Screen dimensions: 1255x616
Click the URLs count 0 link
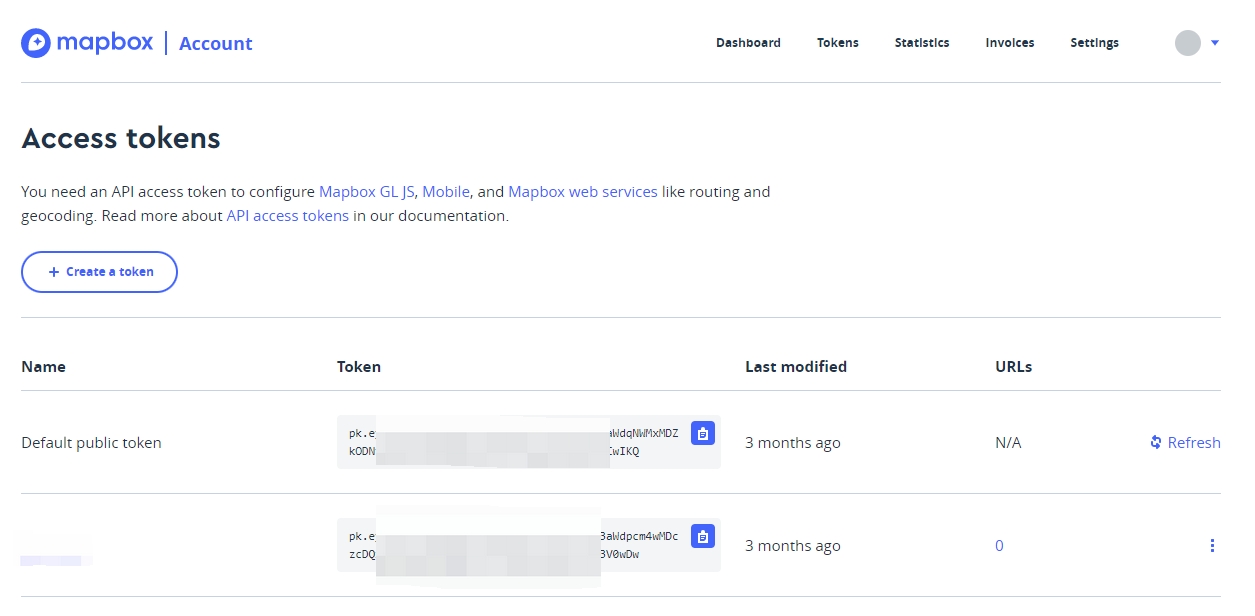[999, 545]
